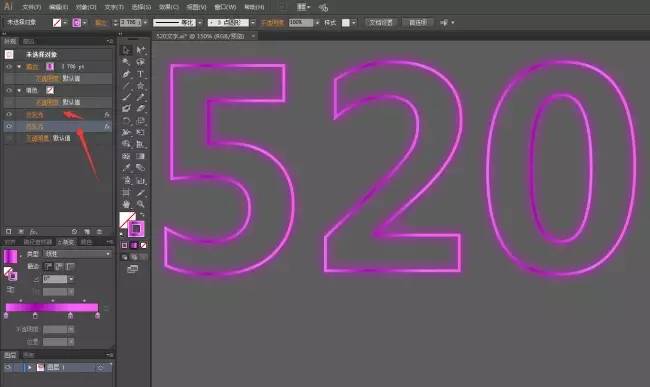Viewport: 650px width, 387px height.
Task: Click the gradient fill swatch in Gradient panel
Action: click(10, 256)
